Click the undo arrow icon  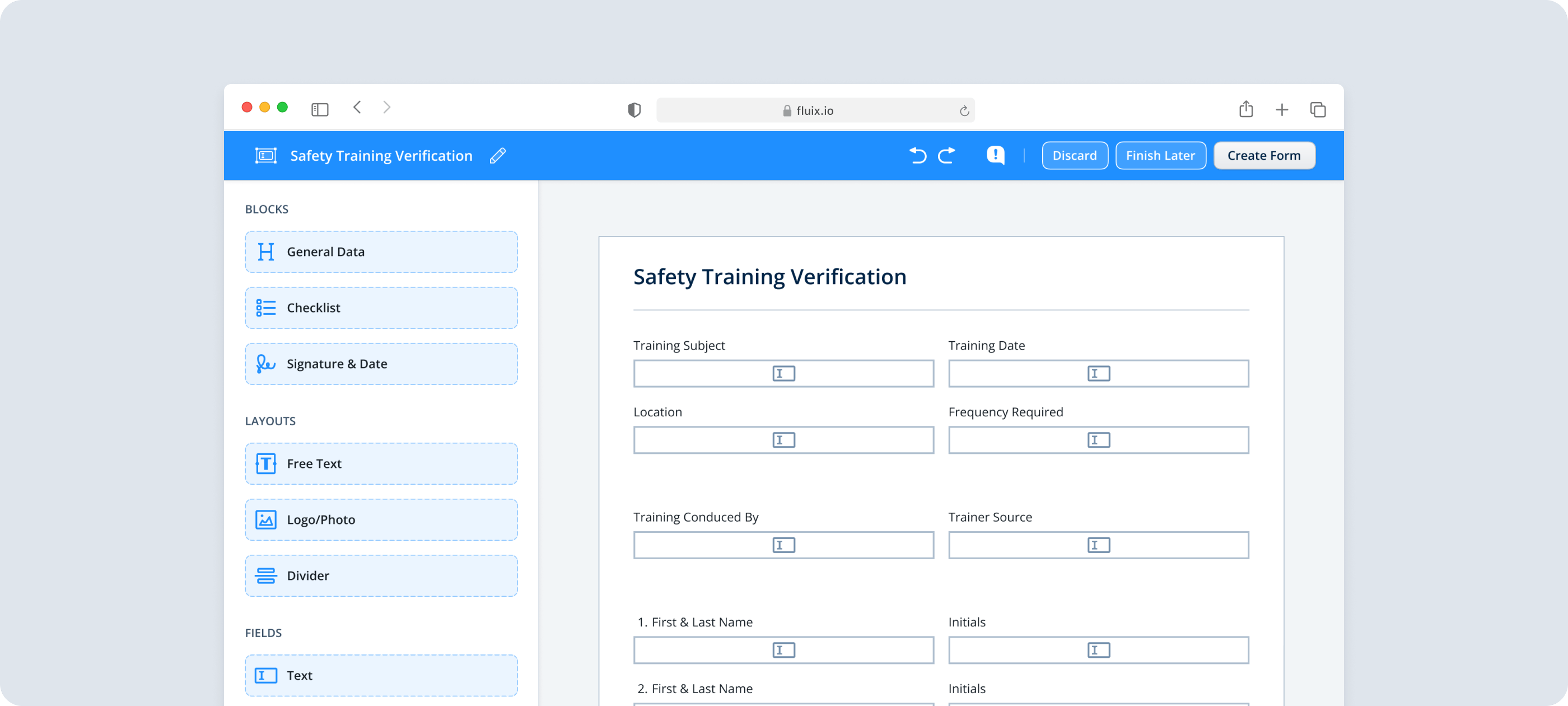pos(917,155)
